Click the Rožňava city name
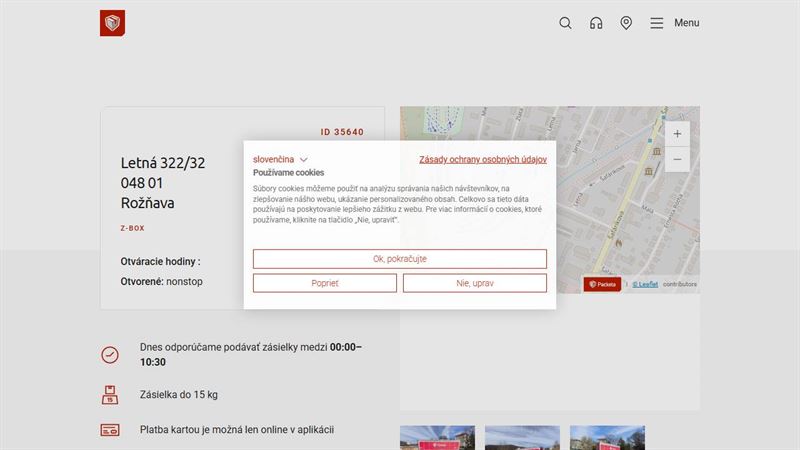 (147, 203)
